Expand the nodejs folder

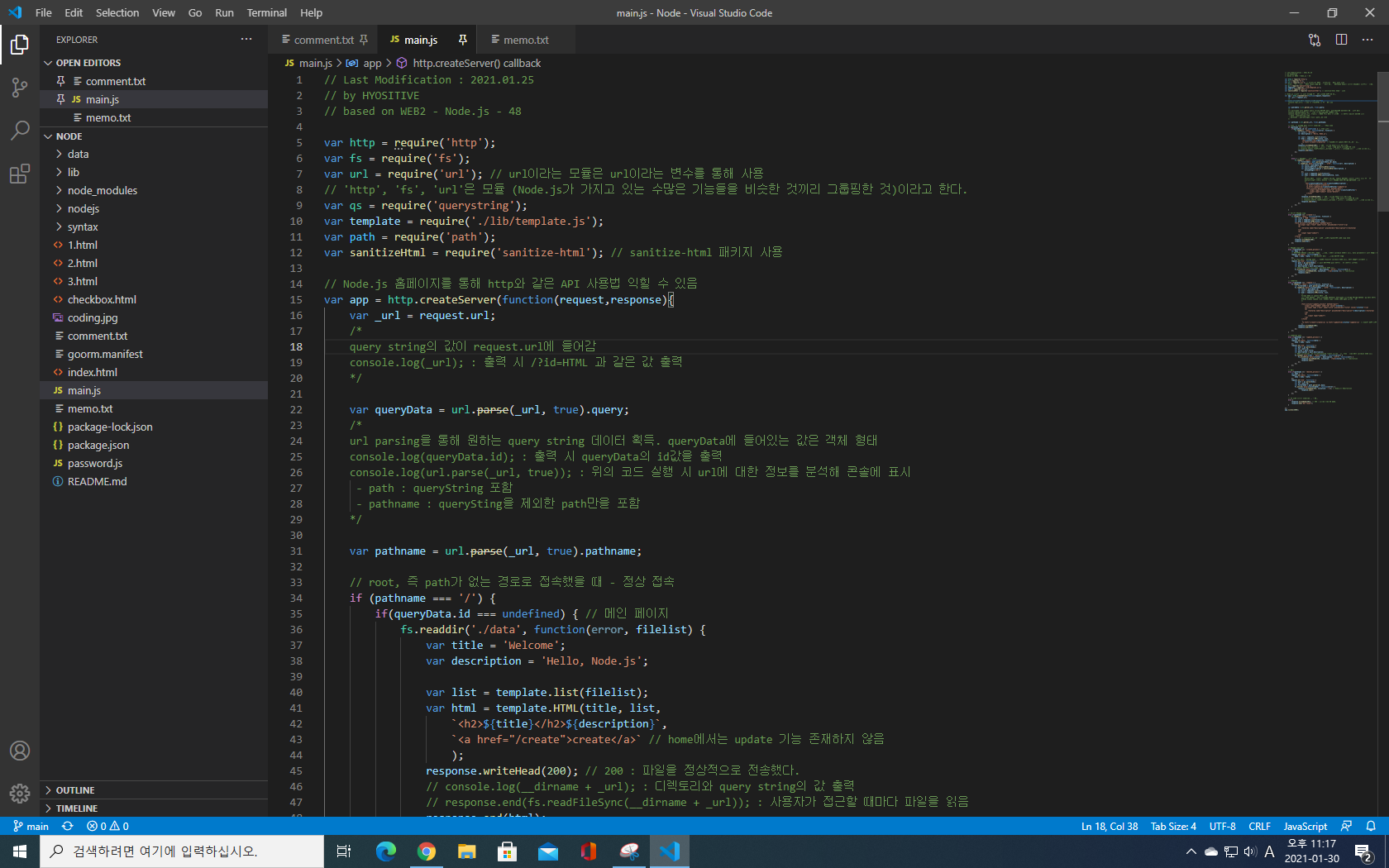[x=154, y=208]
